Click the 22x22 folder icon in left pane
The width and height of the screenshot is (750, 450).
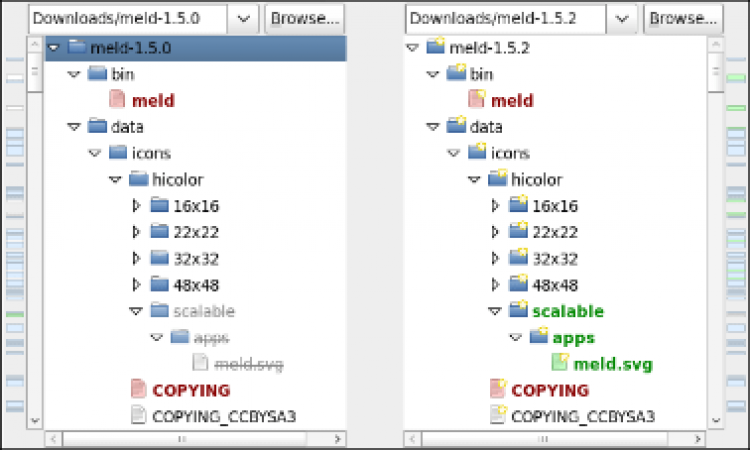(159, 231)
